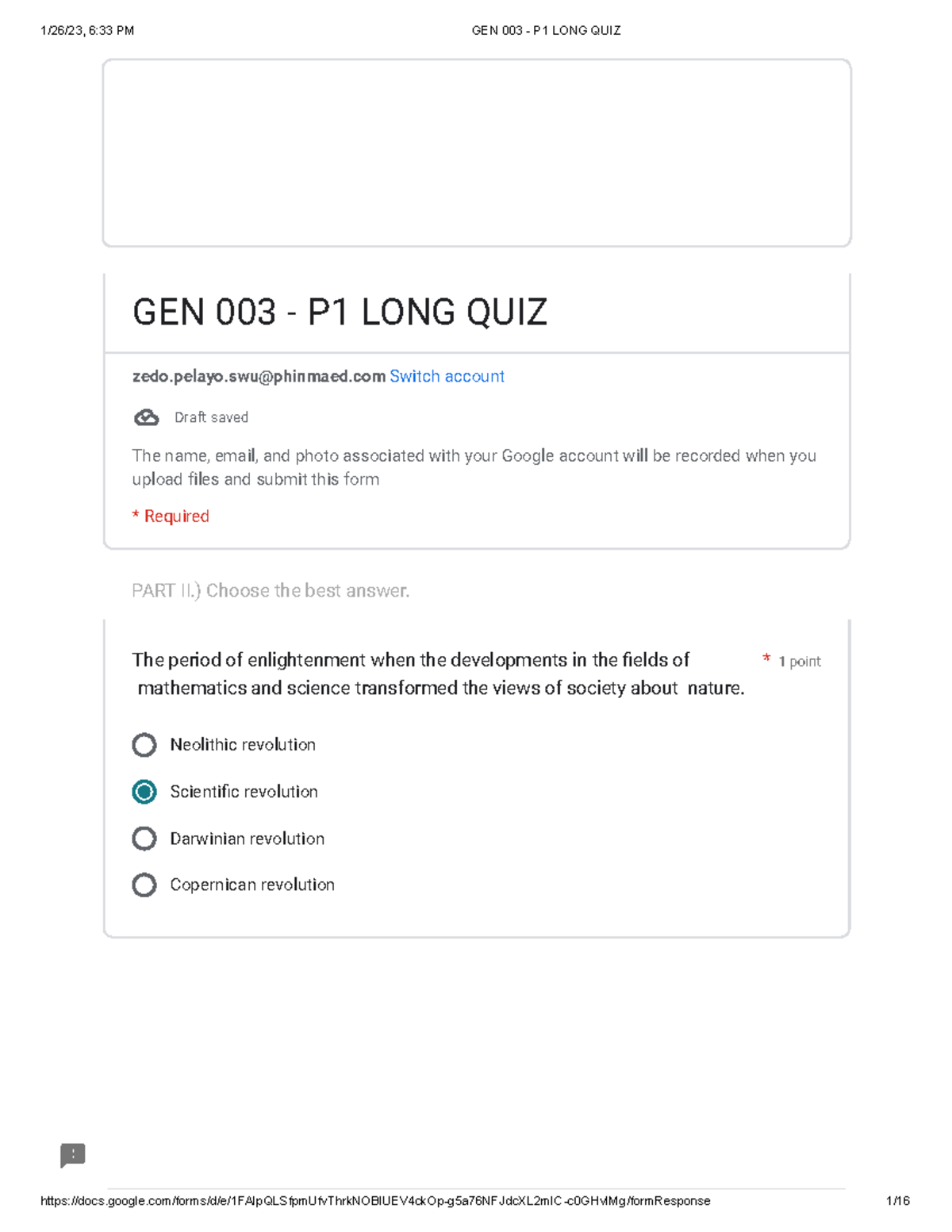952x1232 pixels.
Task: Select the Neolithic revolution radio button
Action: pyautogui.click(x=144, y=745)
